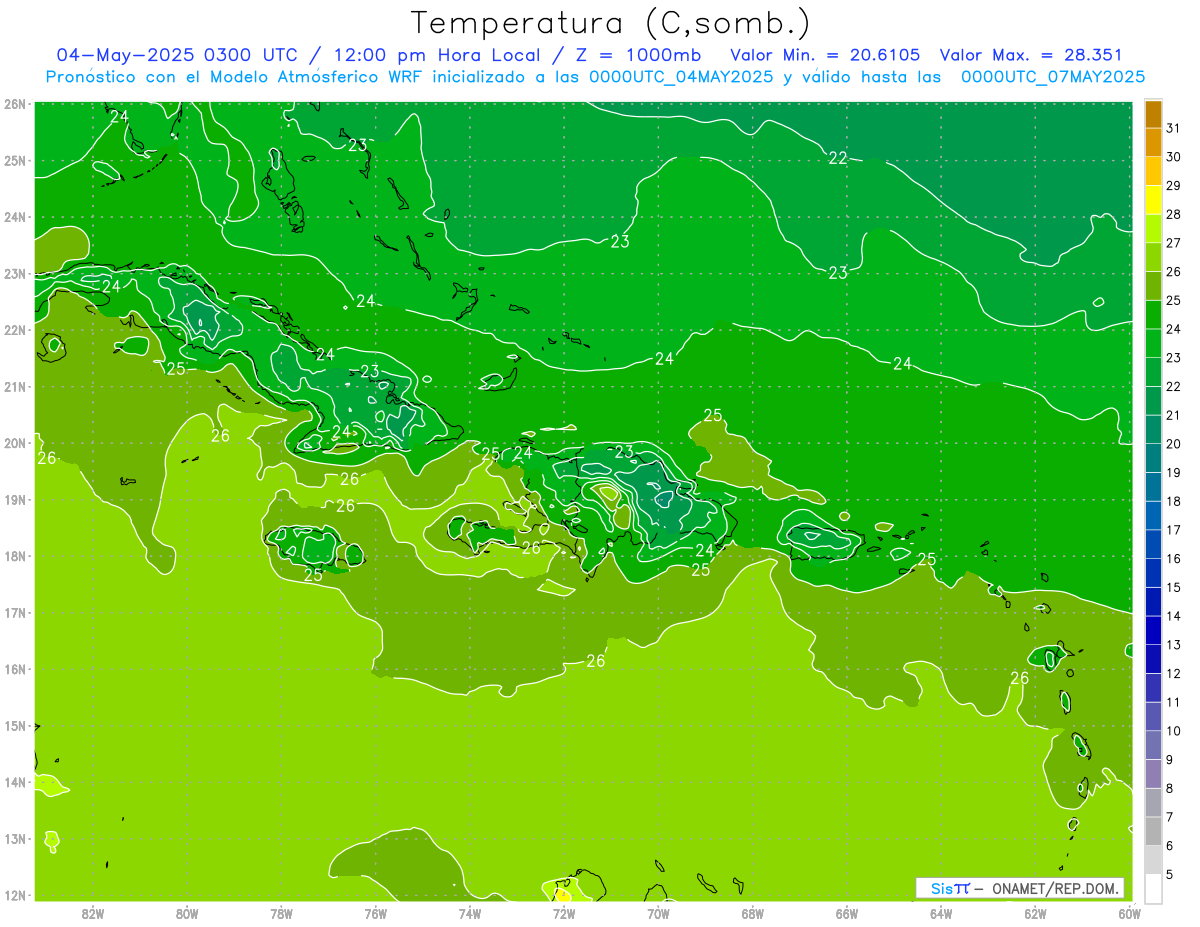Click the 'Sisπ' logo text in the credit box
The height and width of the screenshot is (927, 1200).
coord(950,888)
